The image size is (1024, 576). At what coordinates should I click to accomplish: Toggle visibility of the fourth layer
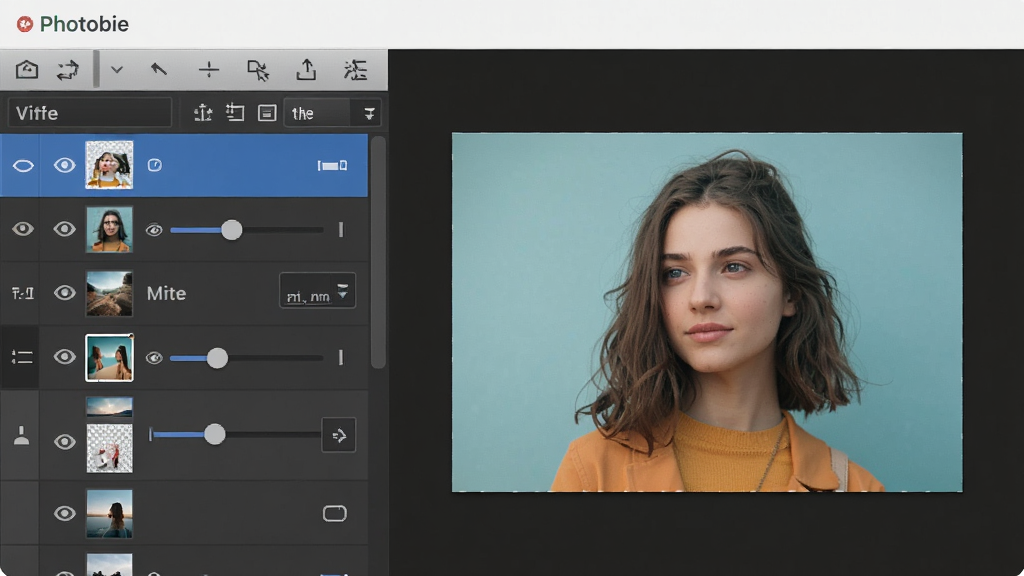click(x=64, y=357)
